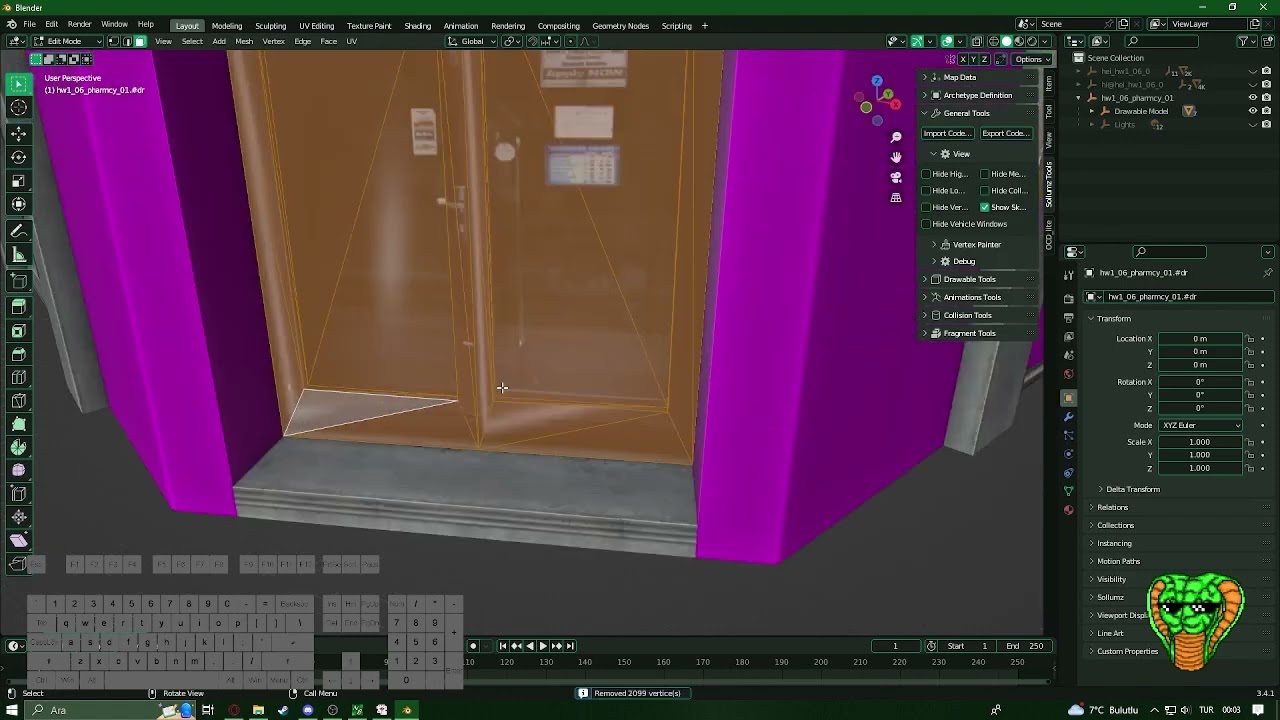Enable the Hide Coll... checkbox

(985, 191)
